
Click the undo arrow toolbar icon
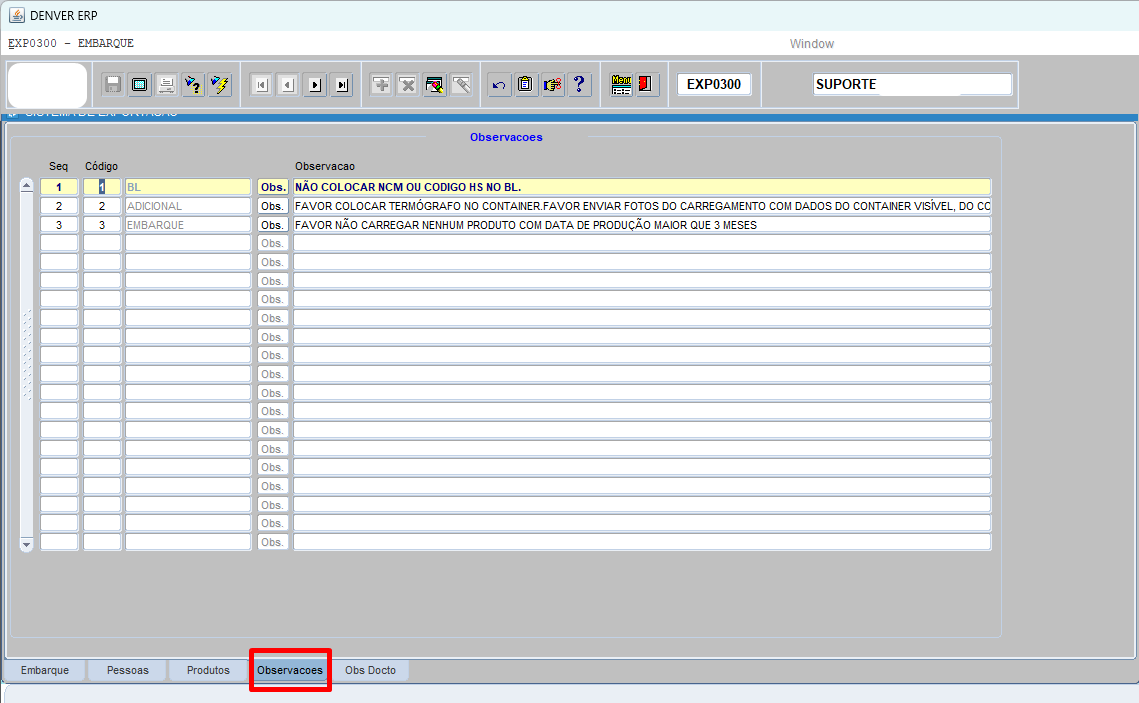(x=499, y=85)
